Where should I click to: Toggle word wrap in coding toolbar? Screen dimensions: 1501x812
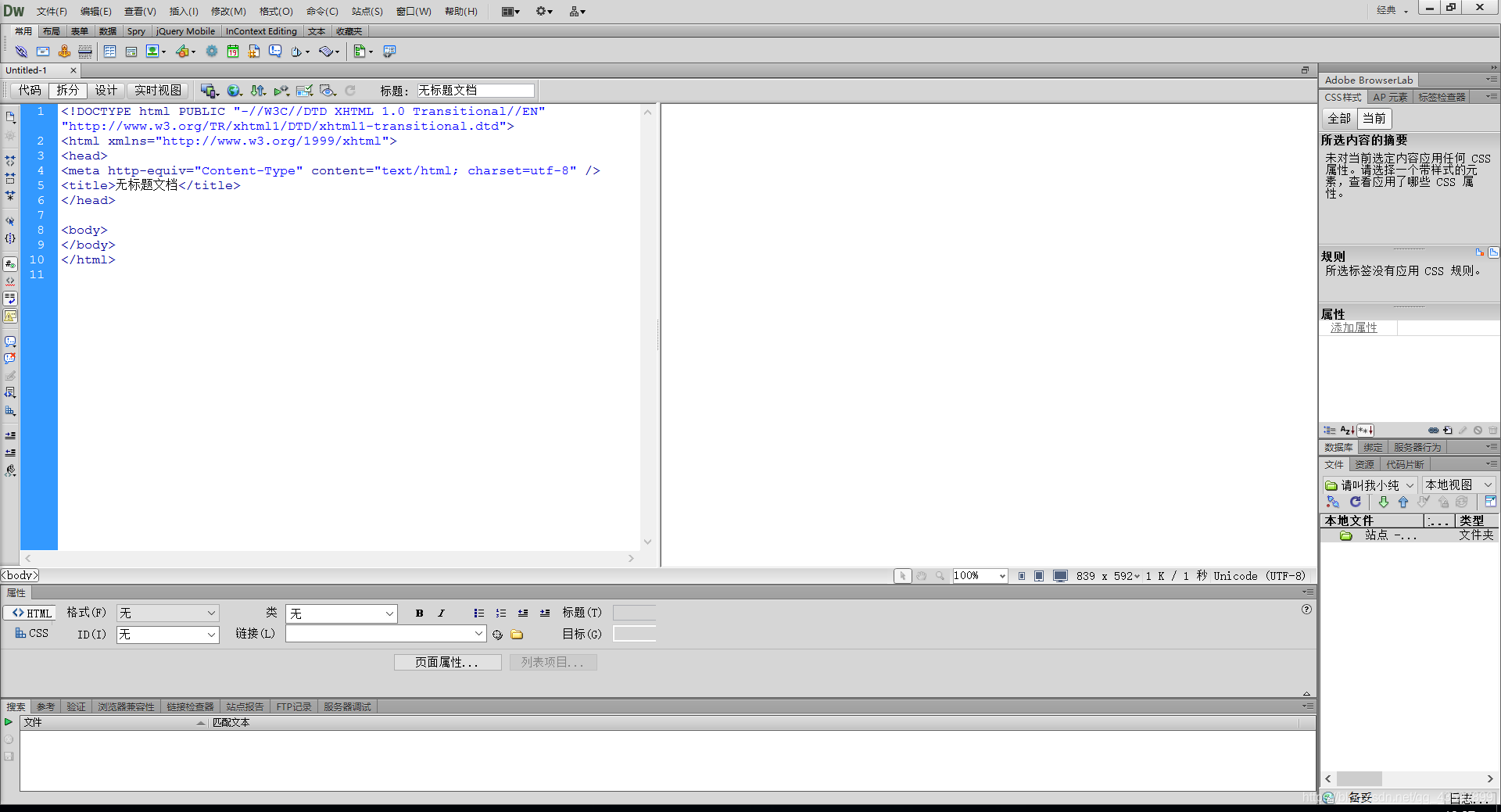click(10, 299)
